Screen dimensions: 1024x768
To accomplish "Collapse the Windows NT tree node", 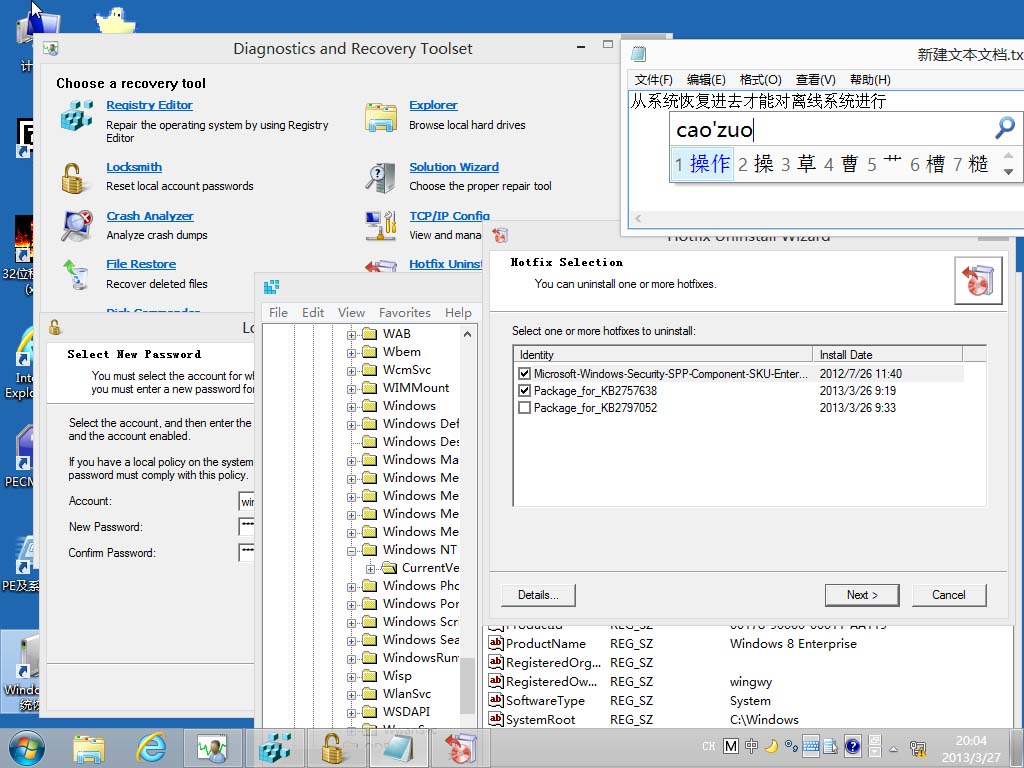I will coord(352,550).
